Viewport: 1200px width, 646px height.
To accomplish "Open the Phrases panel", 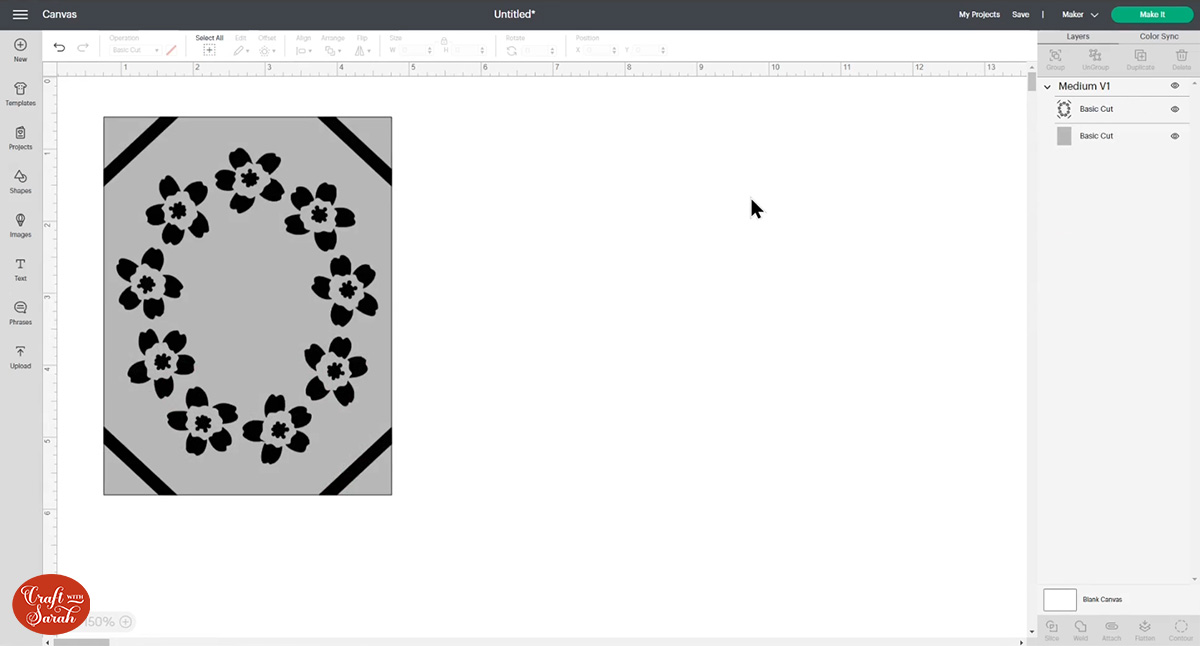I will (x=20, y=314).
